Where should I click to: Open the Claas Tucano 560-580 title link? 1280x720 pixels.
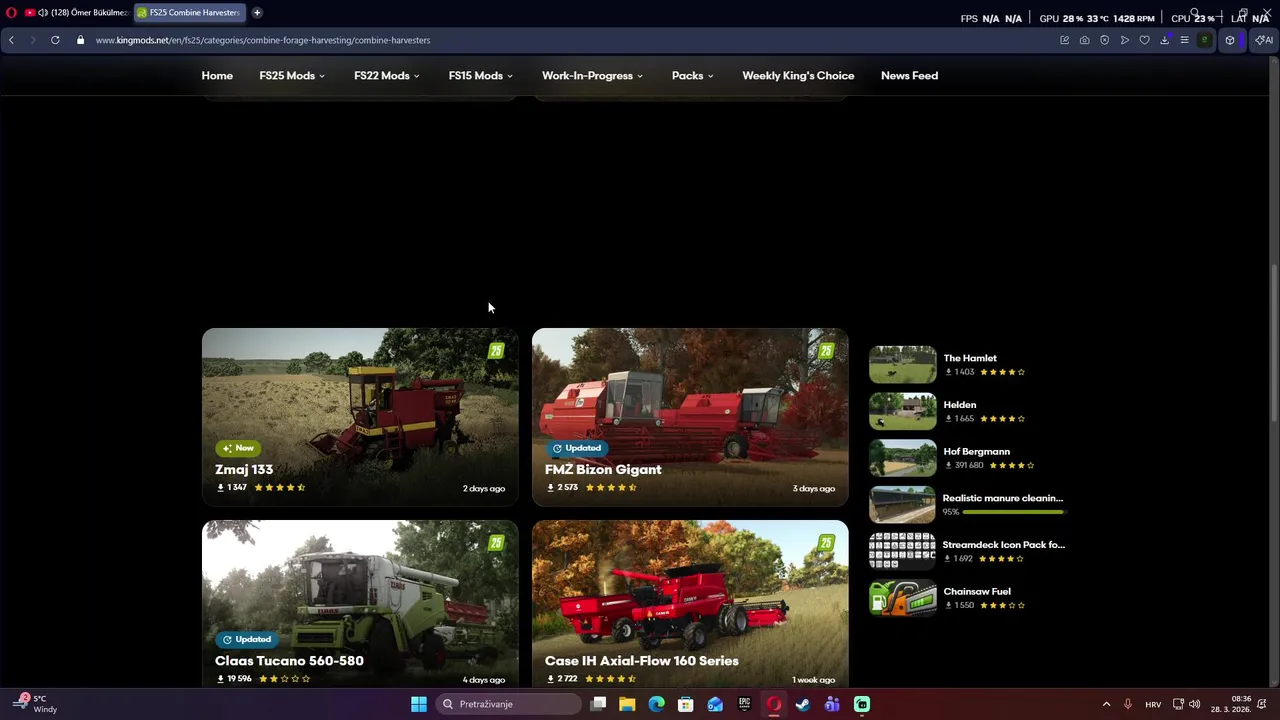[x=289, y=661]
